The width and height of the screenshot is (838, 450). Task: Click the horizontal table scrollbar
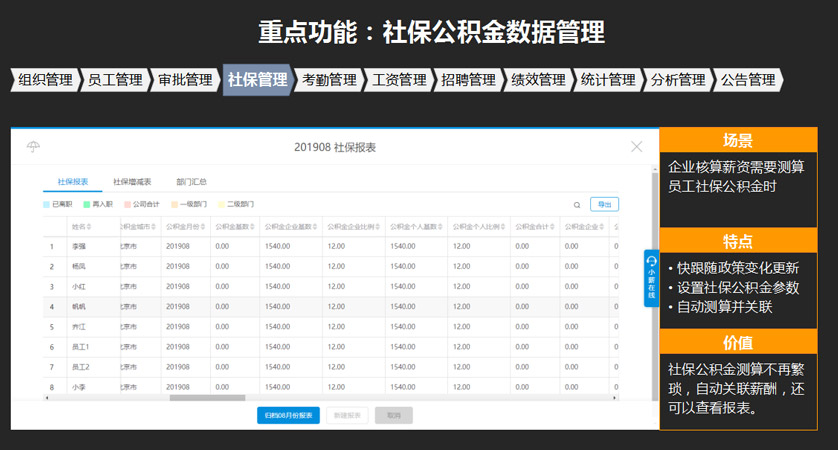point(200,398)
